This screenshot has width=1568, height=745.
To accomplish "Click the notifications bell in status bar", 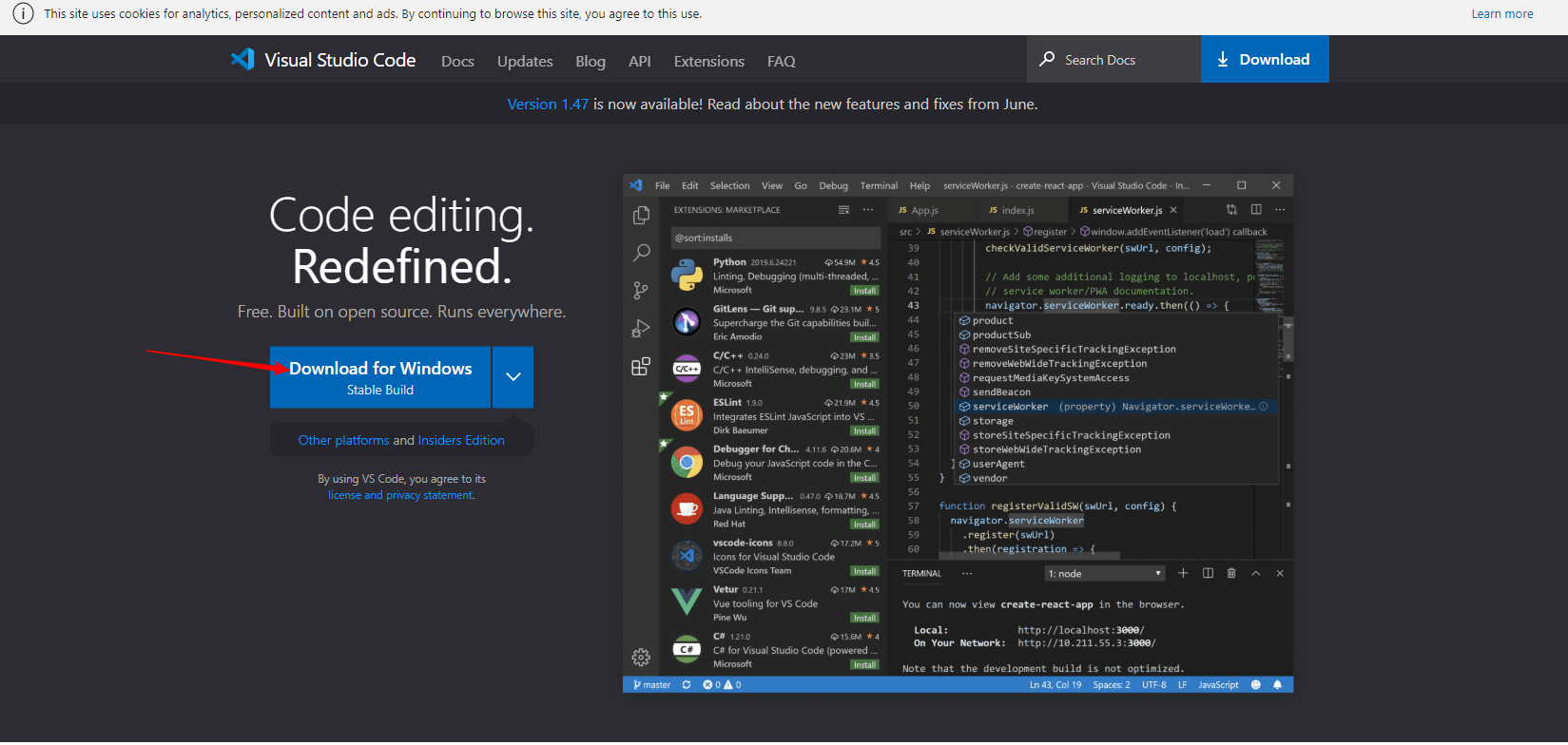I will coord(1277,685).
